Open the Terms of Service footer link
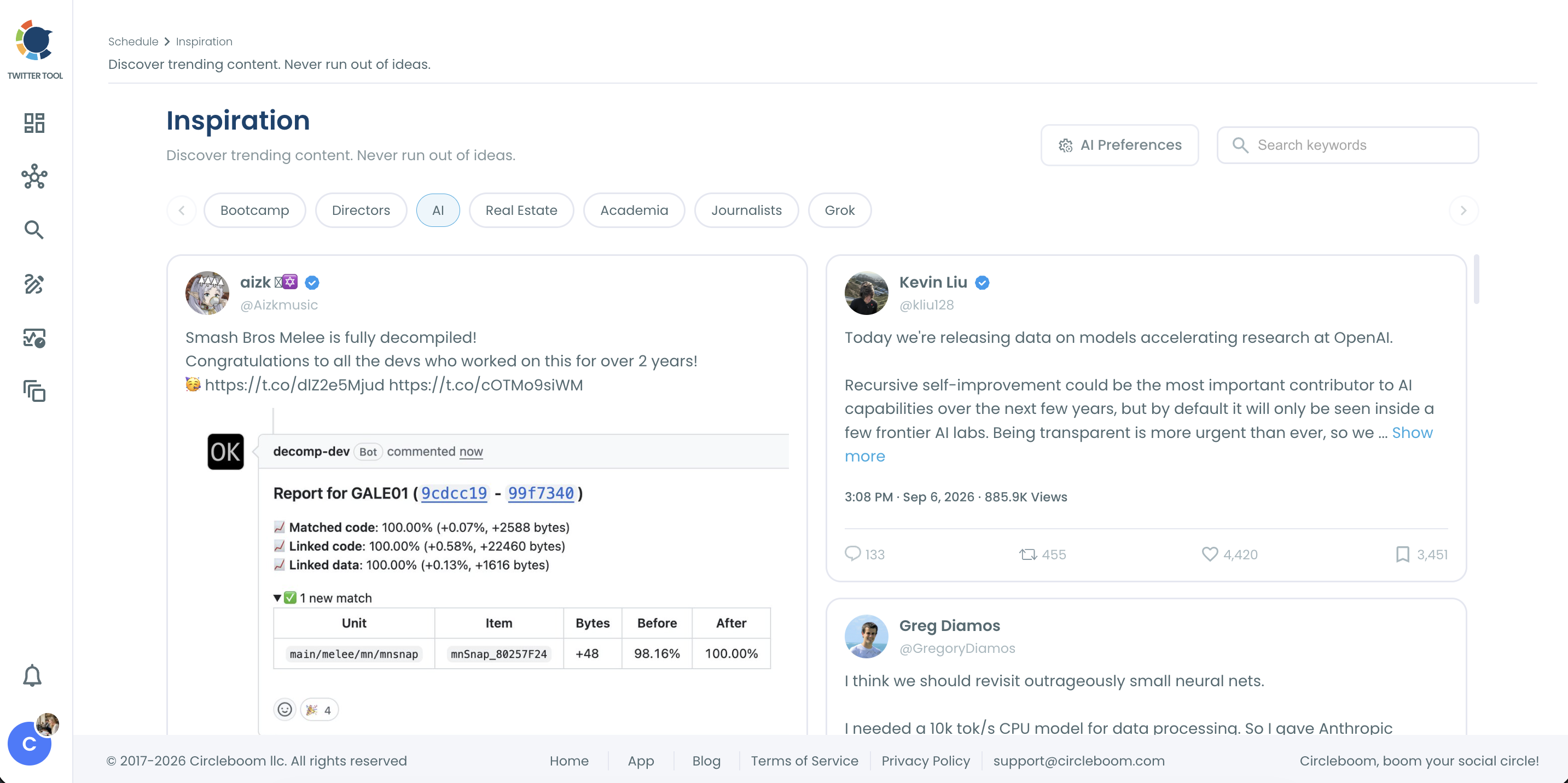The width and height of the screenshot is (1568, 783). click(x=804, y=761)
